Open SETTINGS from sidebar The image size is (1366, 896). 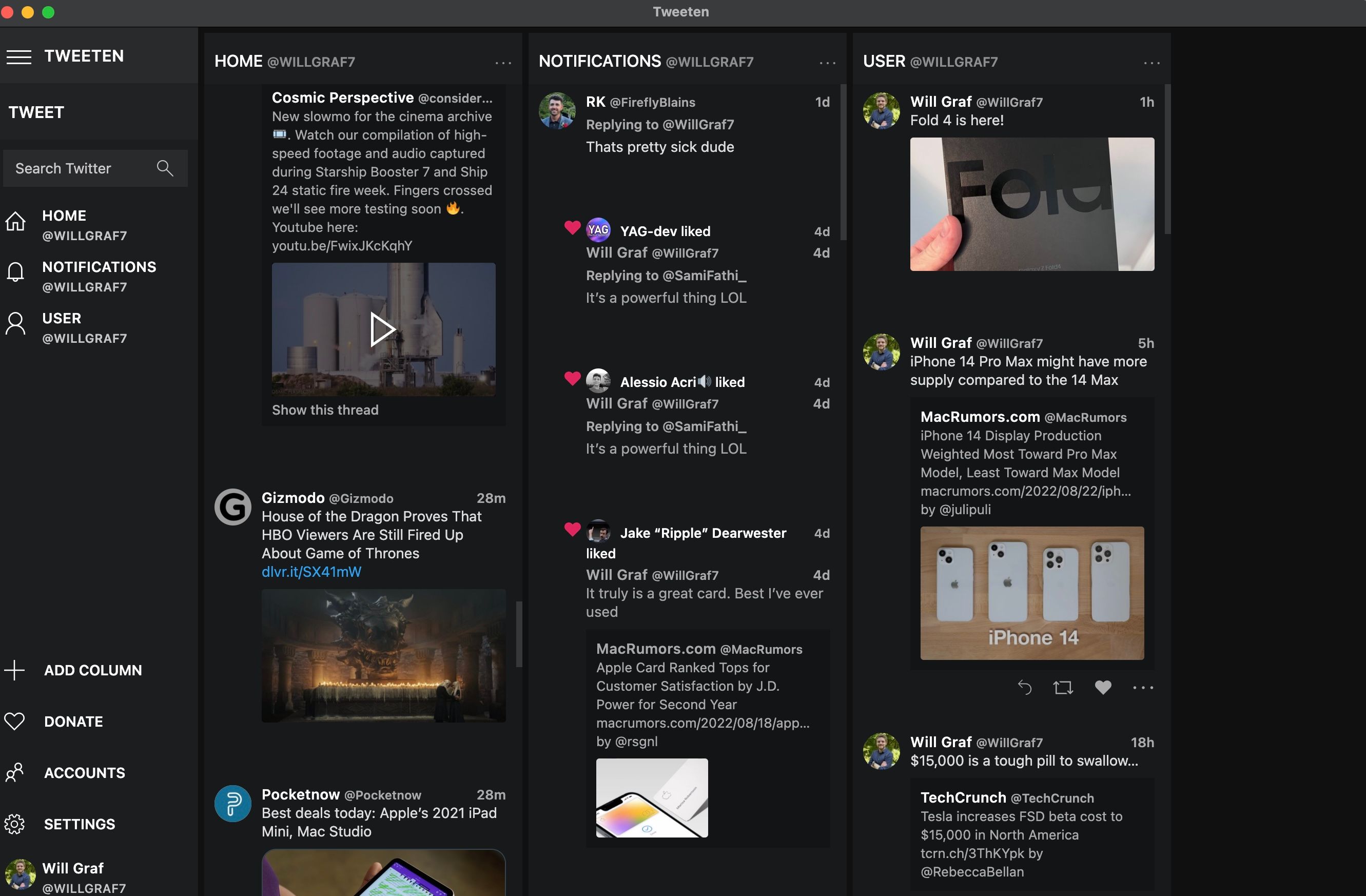[99, 824]
